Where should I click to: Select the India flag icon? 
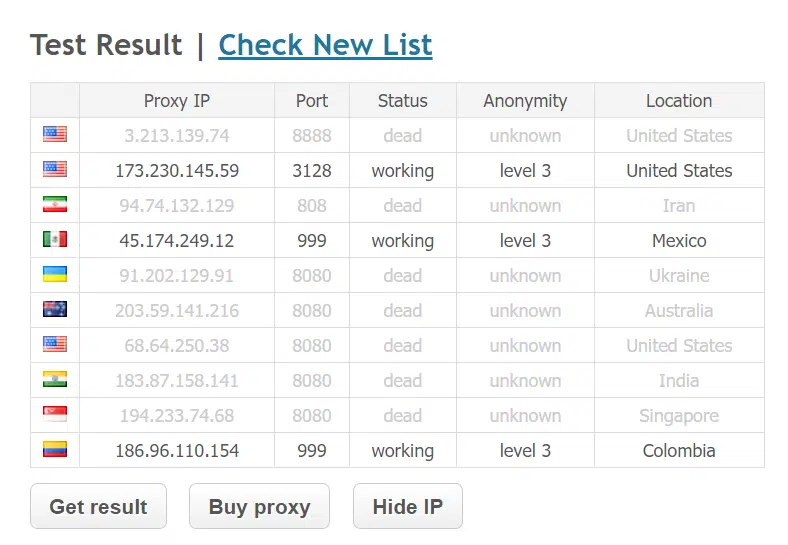pos(55,379)
